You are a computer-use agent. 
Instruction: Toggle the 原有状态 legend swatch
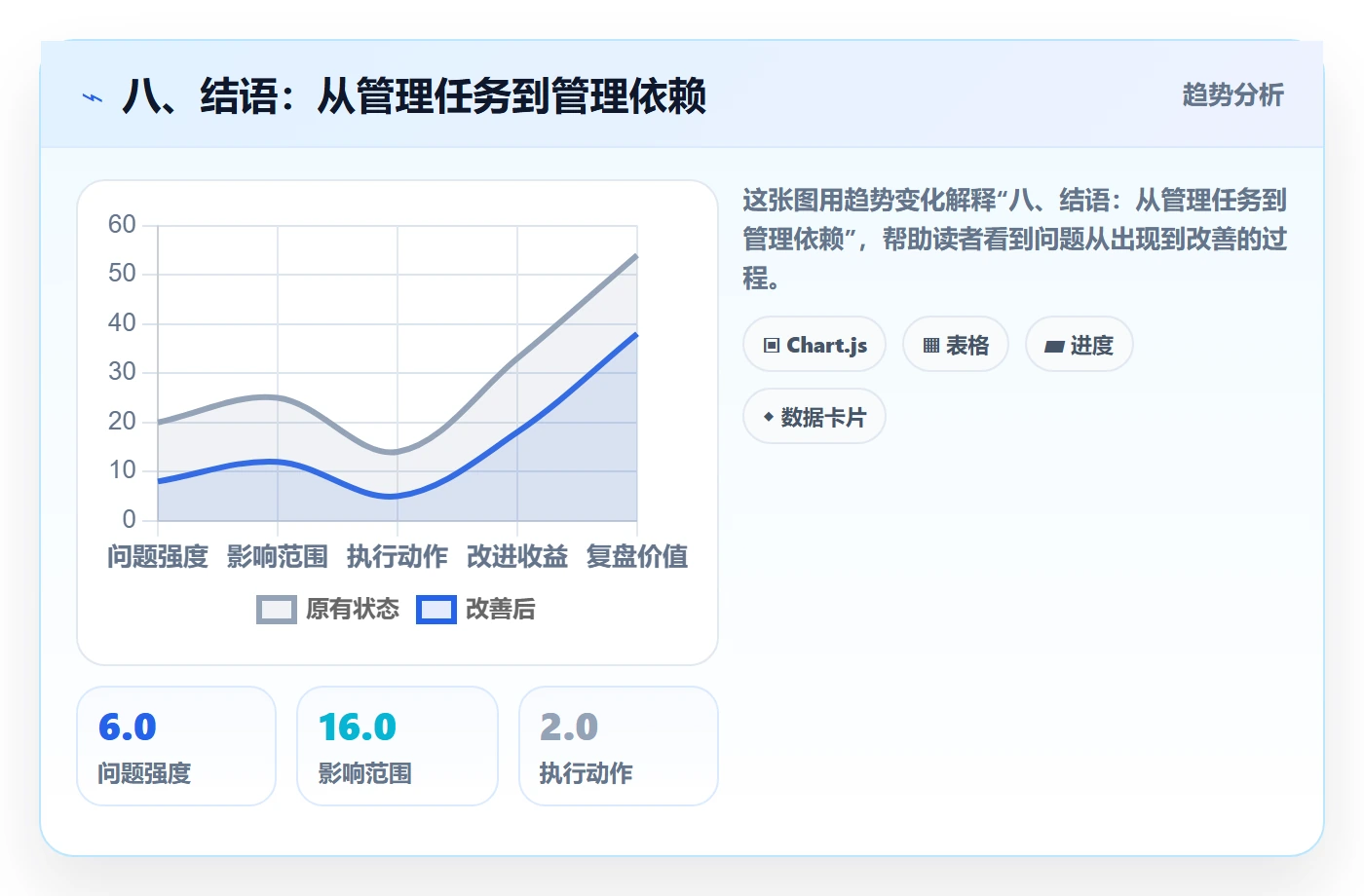tap(277, 610)
